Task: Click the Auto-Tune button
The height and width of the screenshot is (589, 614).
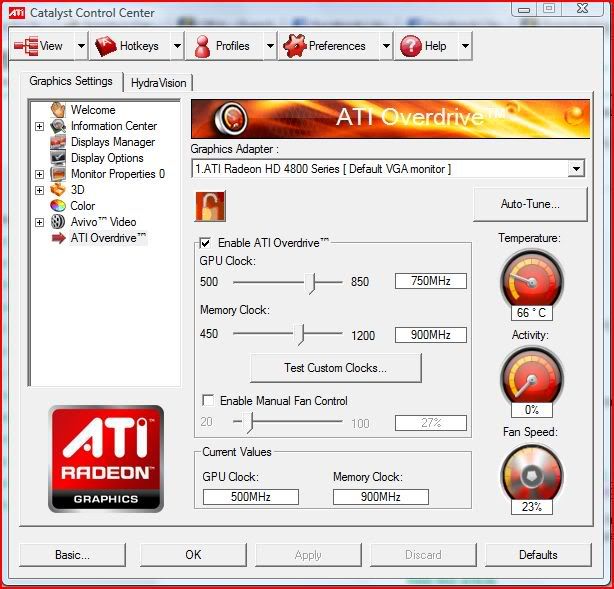Action: pyautogui.click(x=530, y=204)
